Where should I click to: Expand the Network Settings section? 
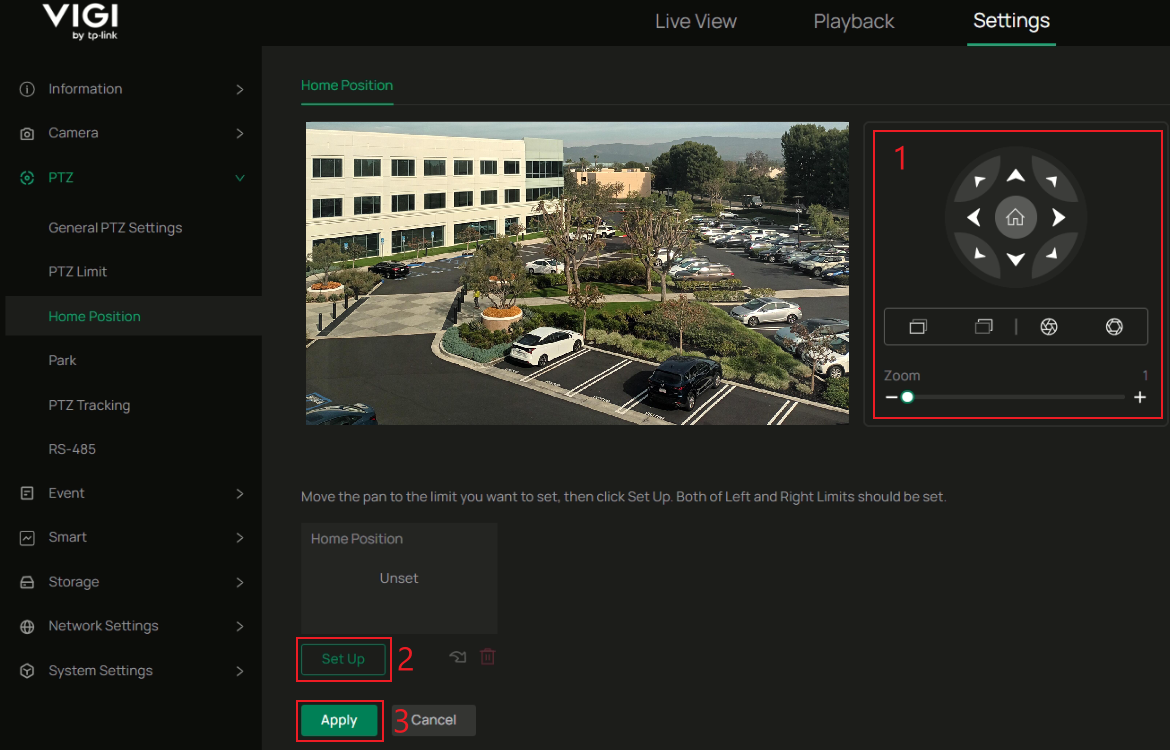coord(130,626)
